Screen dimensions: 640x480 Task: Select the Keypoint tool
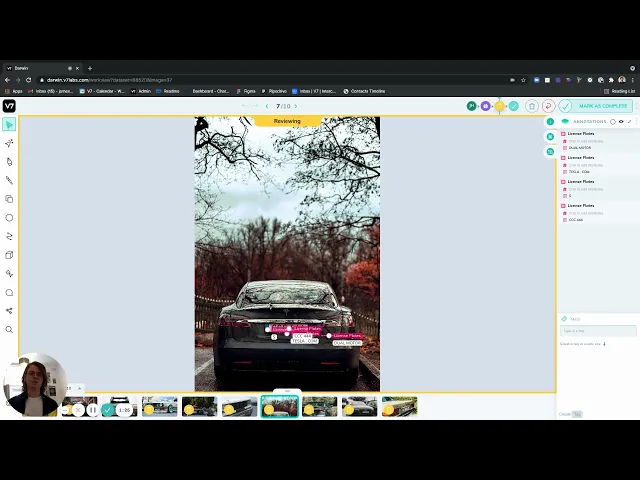coord(9,273)
